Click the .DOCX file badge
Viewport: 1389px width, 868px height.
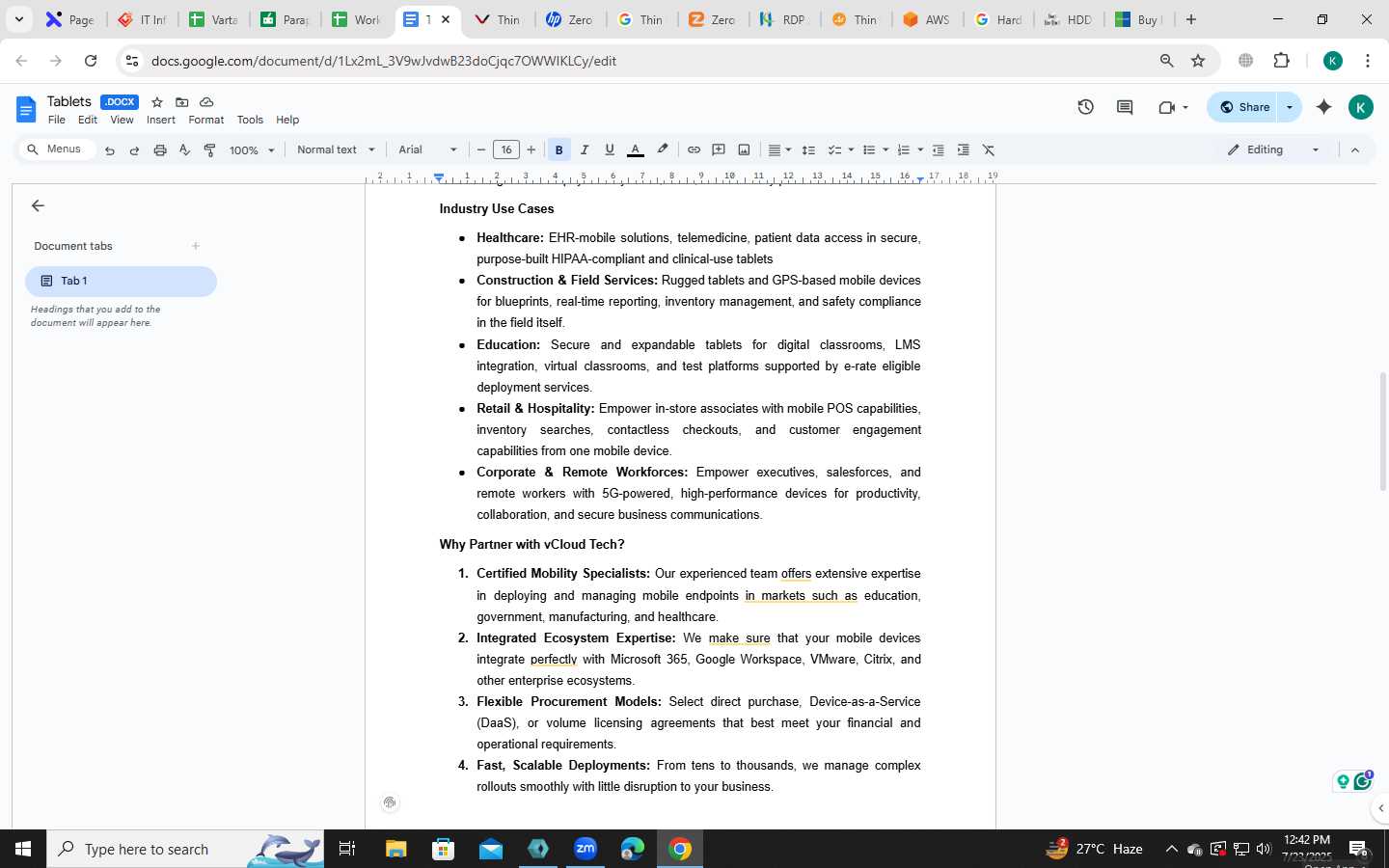(120, 102)
